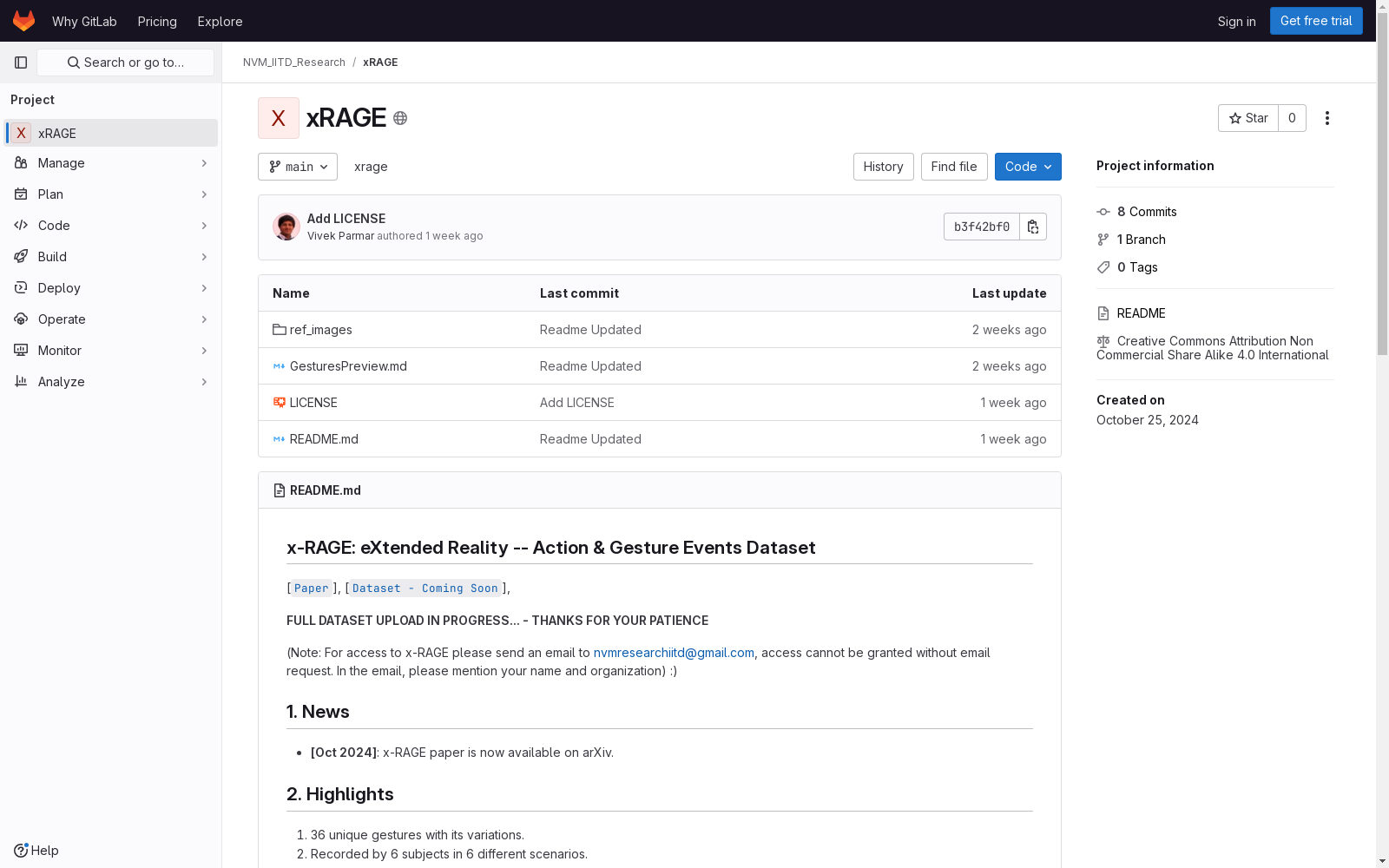The width and height of the screenshot is (1389, 868).
Task: Click the GitLab fox logo
Action: (x=23, y=21)
